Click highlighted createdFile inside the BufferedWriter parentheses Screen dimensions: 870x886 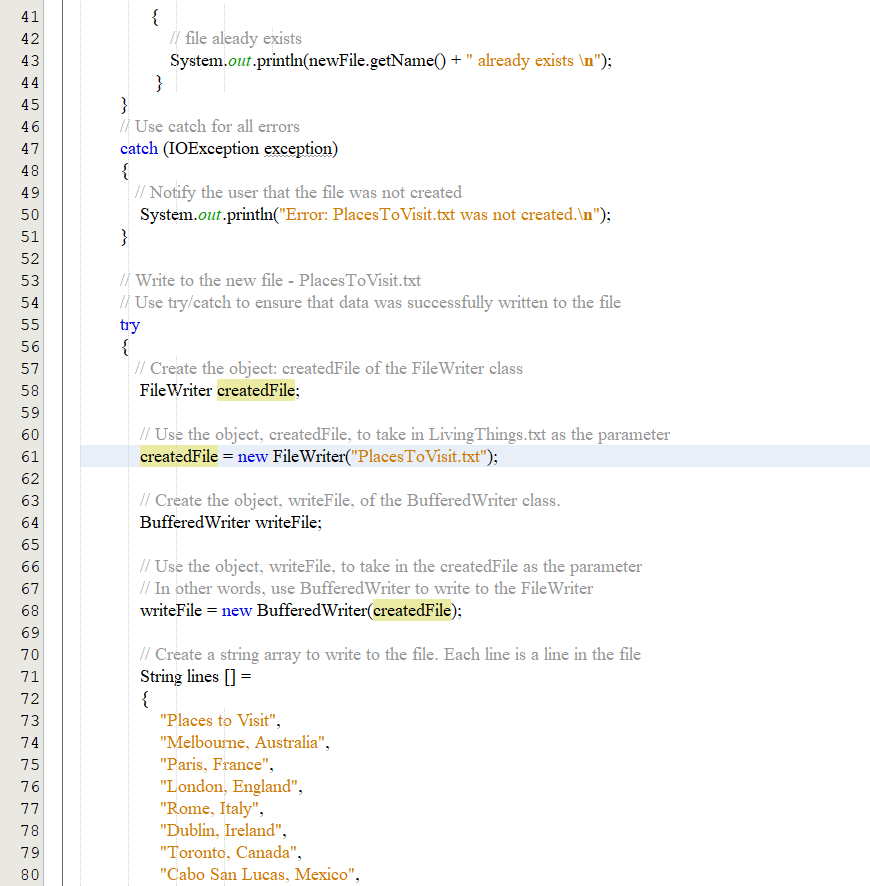coord(412,610)
